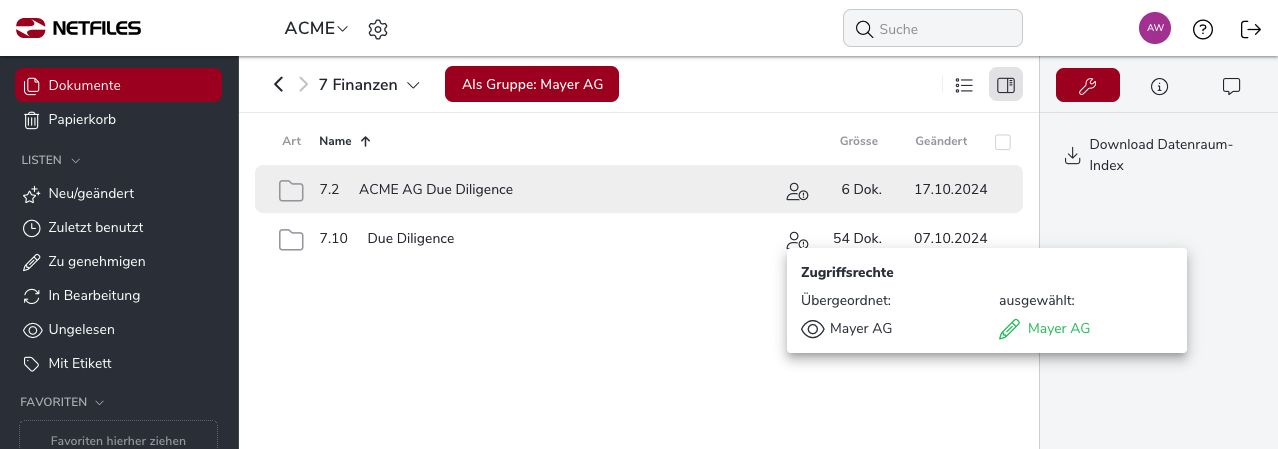This screenshot has width=1278, height=449.
Task: Switch to list view icon
Action: 964,85
